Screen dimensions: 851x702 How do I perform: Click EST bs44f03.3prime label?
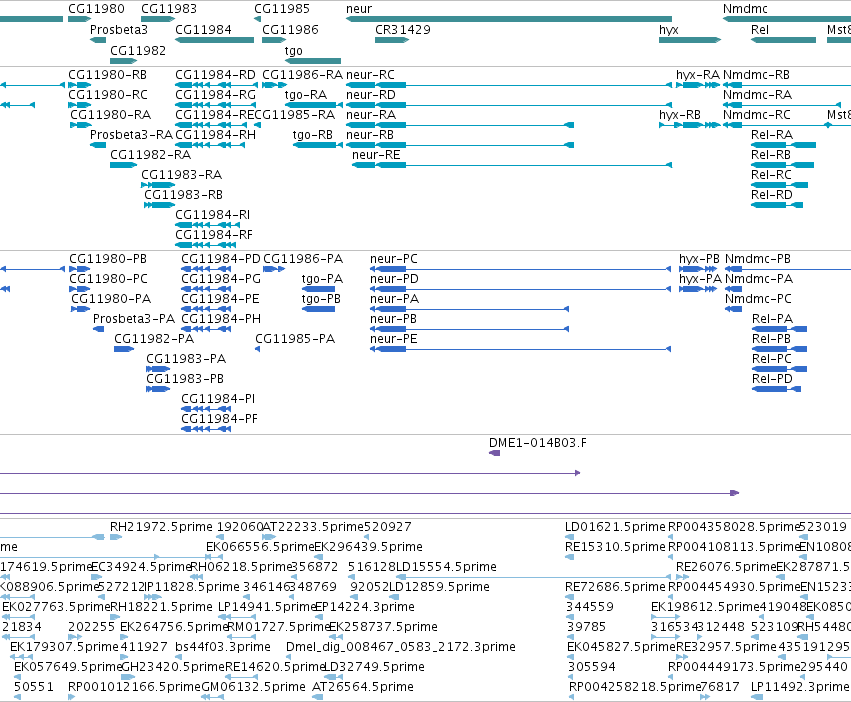(223, 647)
